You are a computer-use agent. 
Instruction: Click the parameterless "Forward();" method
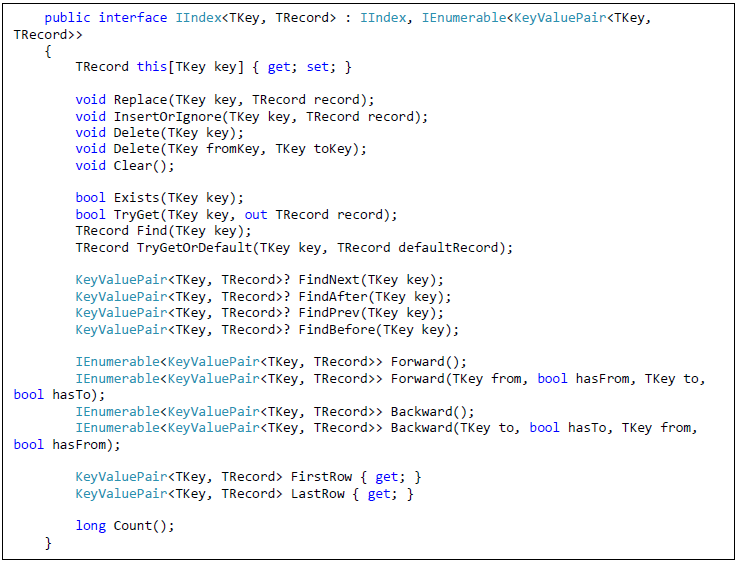click(x=429, y=362)
